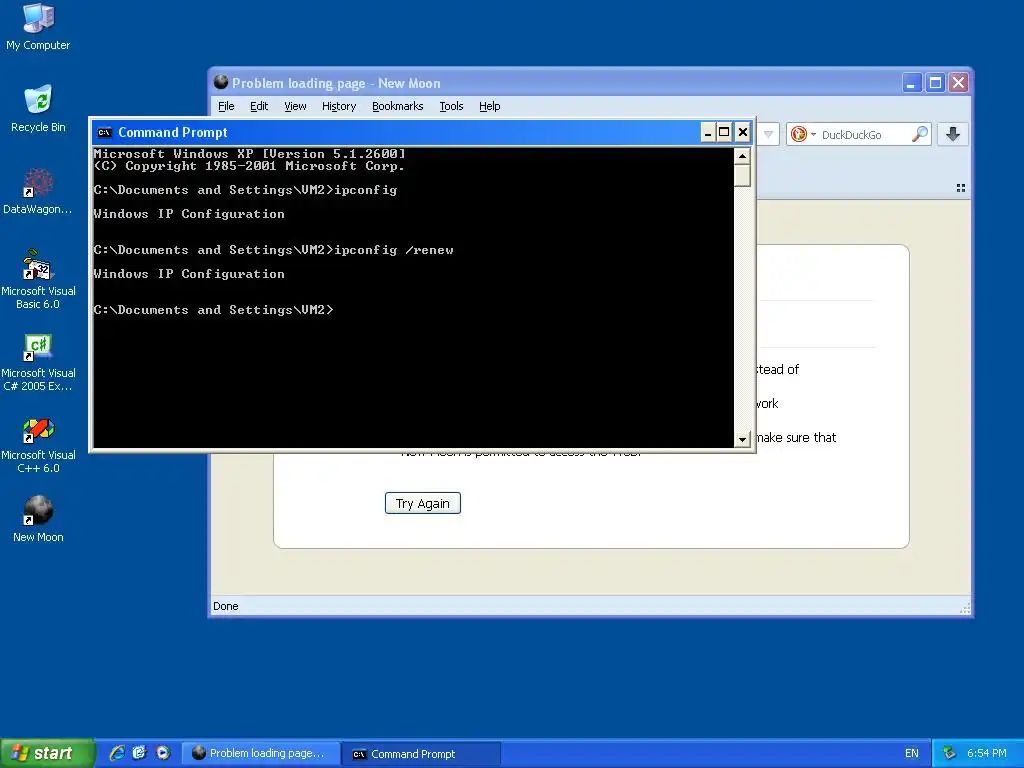This screenshot has height=768, width=1024.
Task: Open the Bookmarks menu in New Moon
Action: [x=398, y=106]
